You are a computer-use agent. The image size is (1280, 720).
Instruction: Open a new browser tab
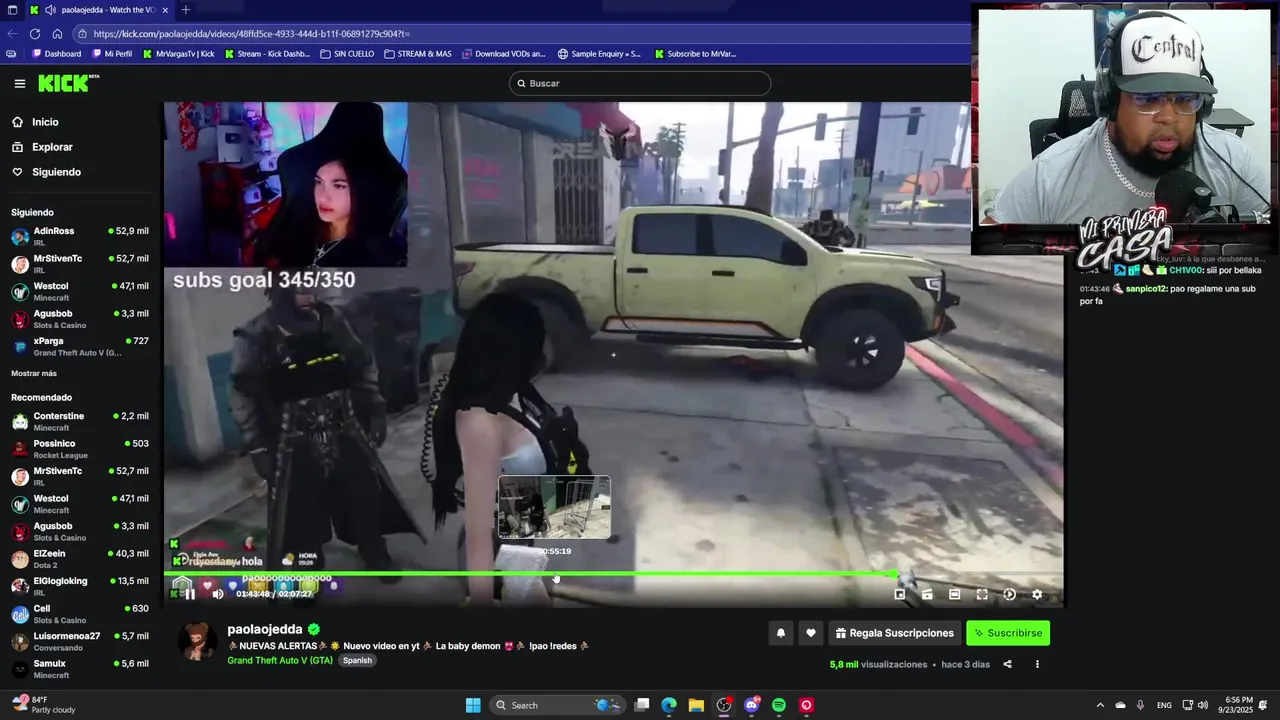tap(185, 10)
